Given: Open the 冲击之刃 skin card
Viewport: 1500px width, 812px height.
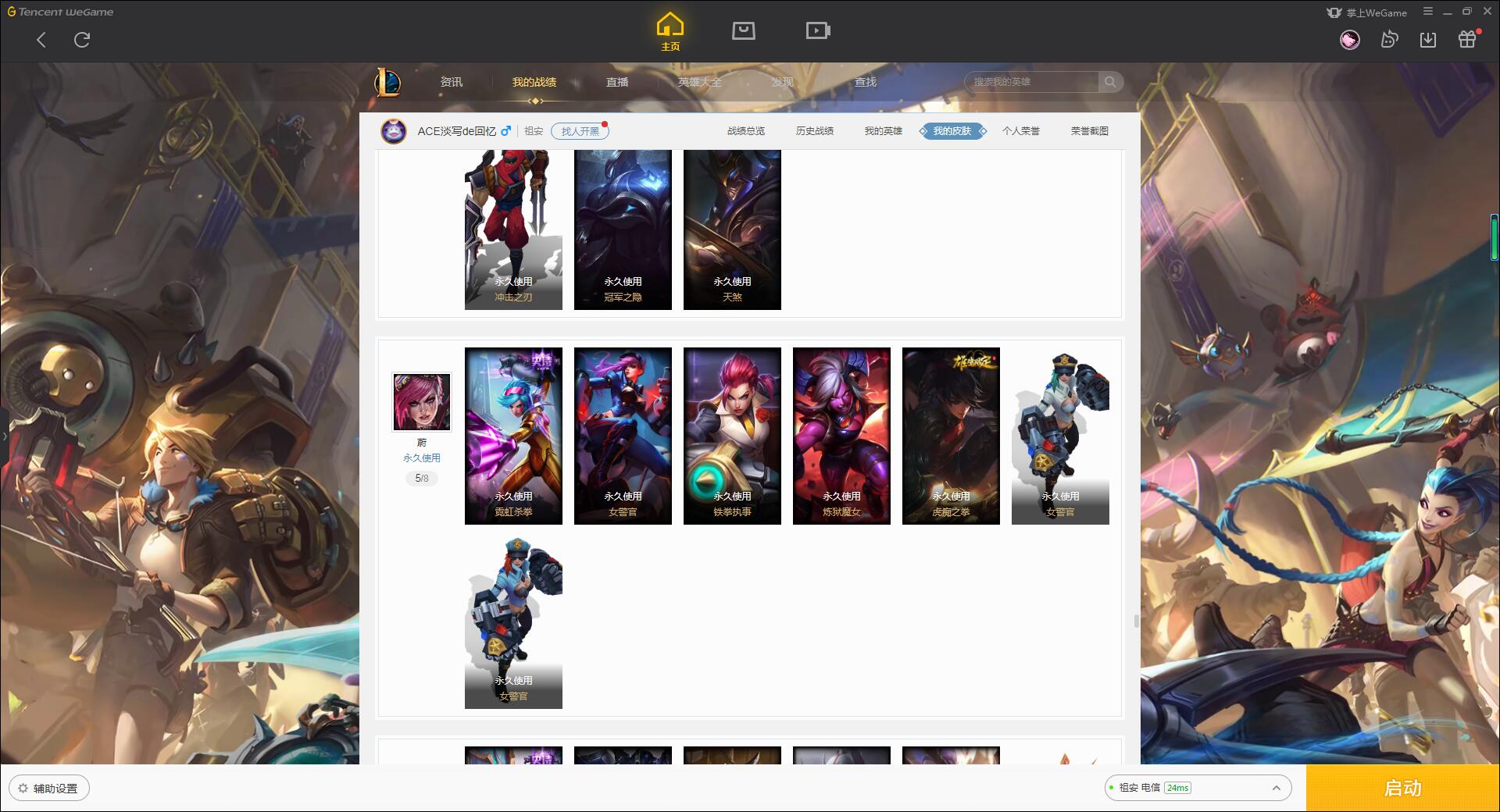Looking at the screenshot, I should pos(513,230).
